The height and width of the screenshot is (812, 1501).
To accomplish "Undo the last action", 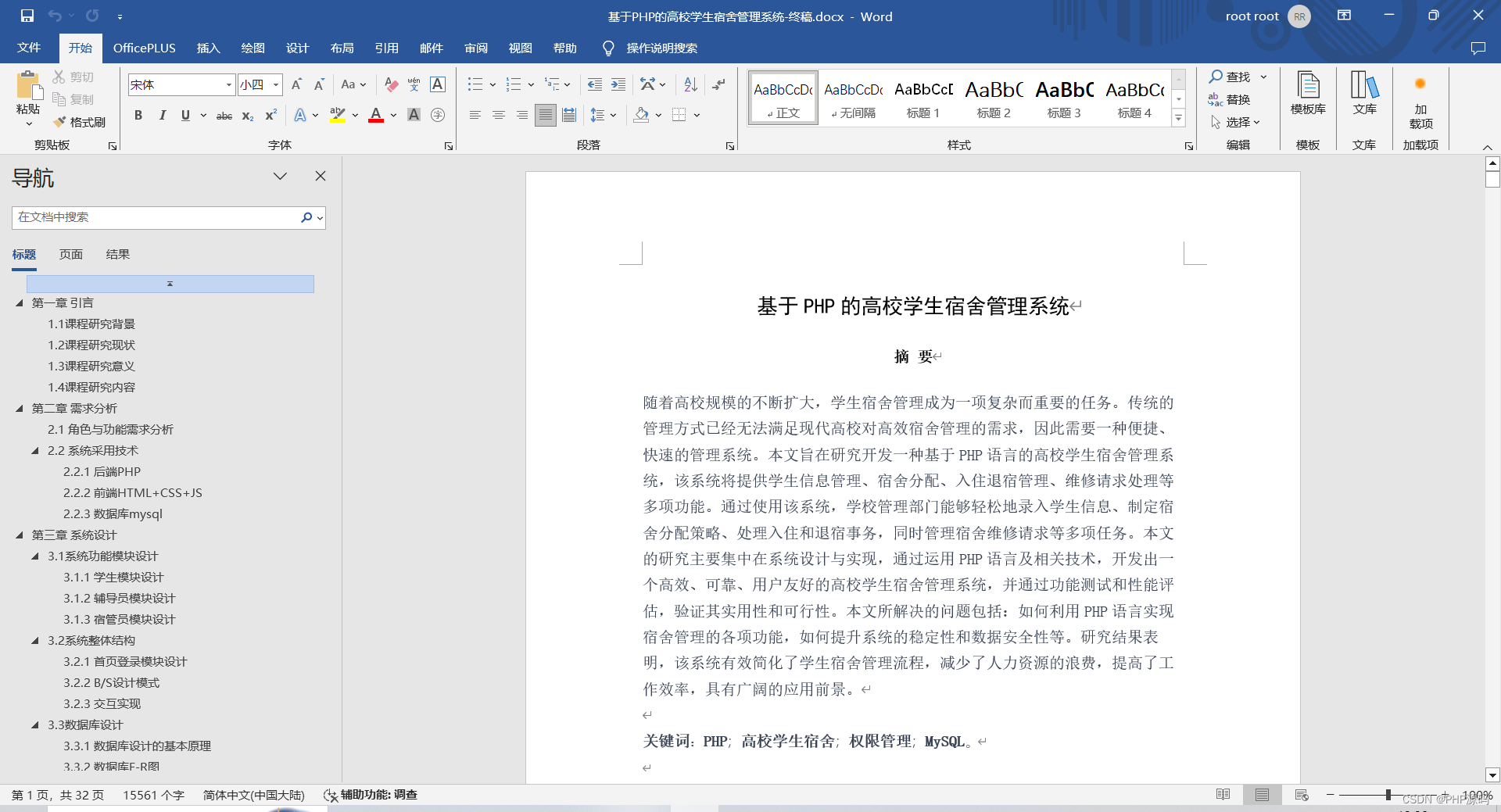I will point(55,16).
